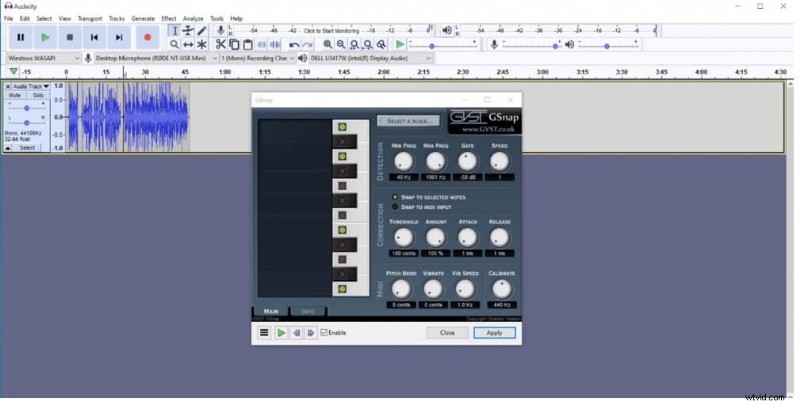
Task: Click the Calibrate knob in GSnap
Action: pos(502,289)
